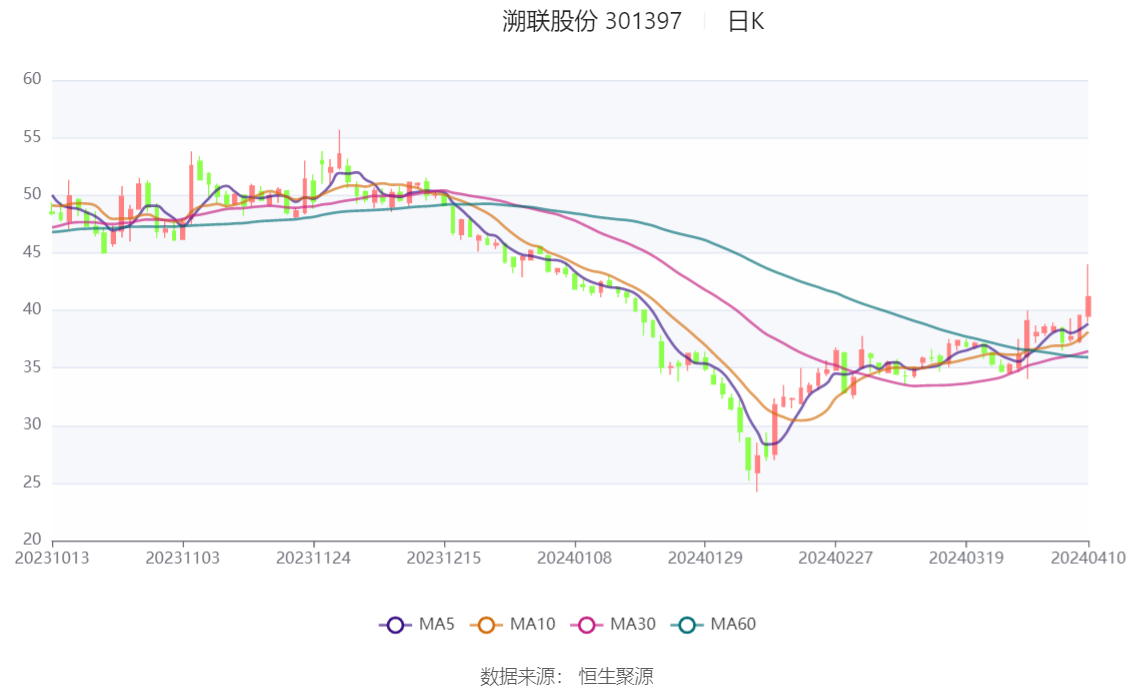Hide the MA5 line via legend label
This screenshot has height=689, width=1134.
pyautogui.click(x=437, y=624)
